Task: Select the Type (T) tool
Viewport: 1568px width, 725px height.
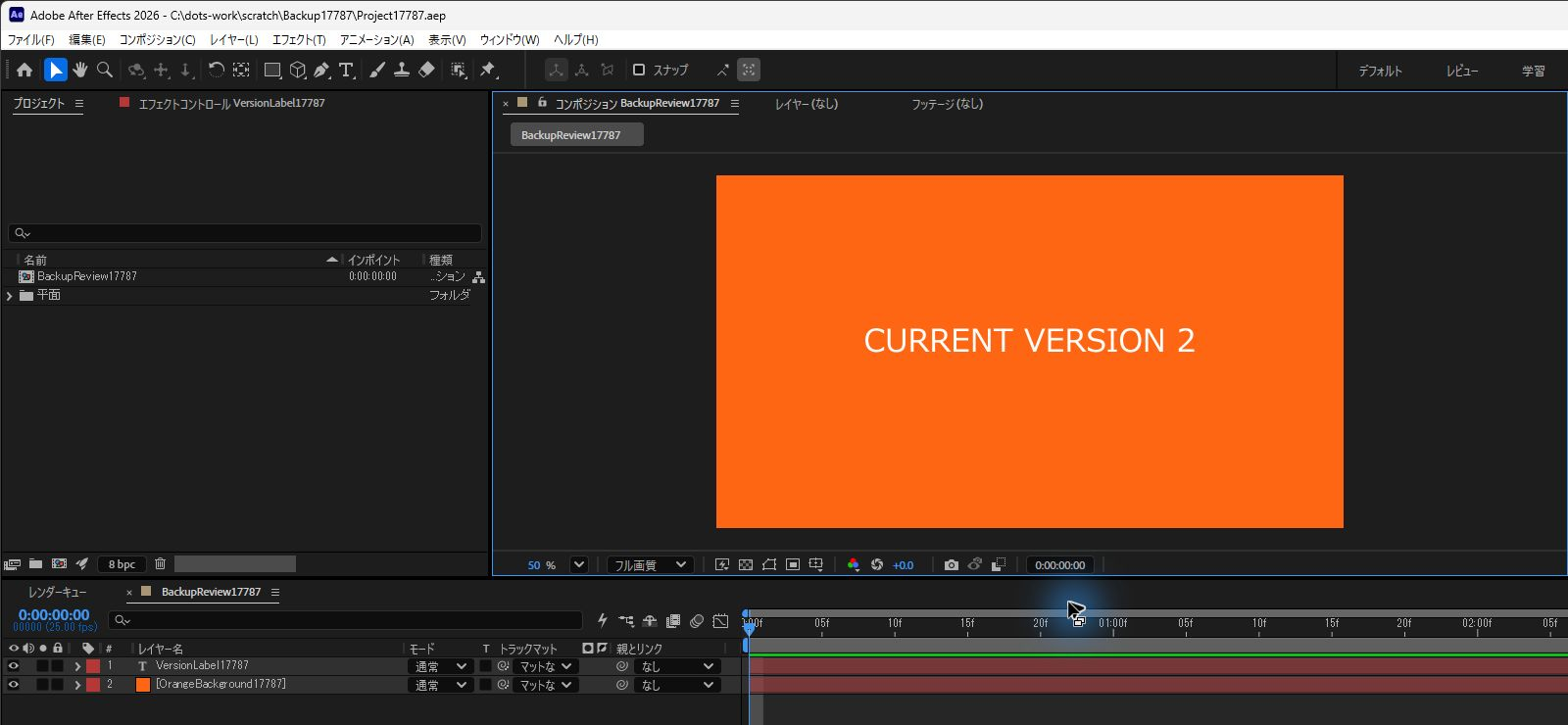Action: 346,70
